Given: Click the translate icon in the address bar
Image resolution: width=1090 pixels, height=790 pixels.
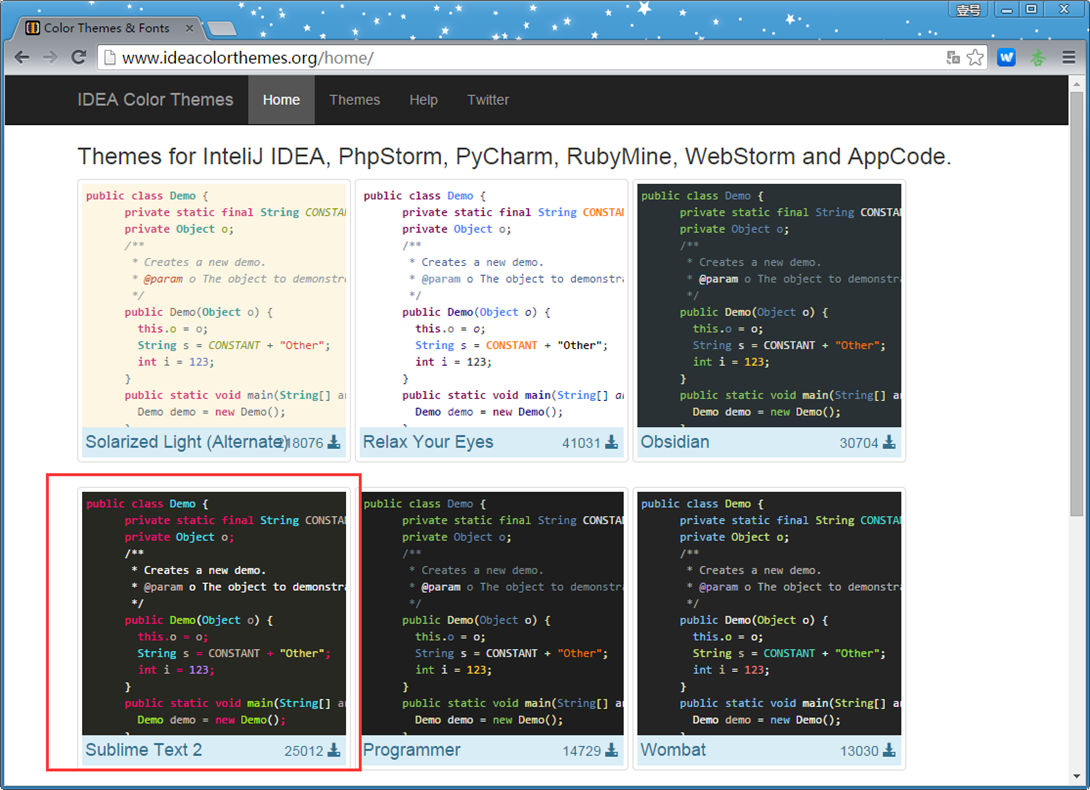Looking at the screenshot, I should tap(953, 58).
